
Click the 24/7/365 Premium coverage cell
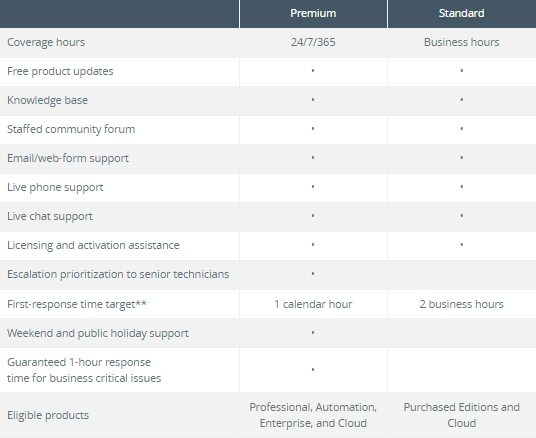pyautogui.click(x=313, y=42)
